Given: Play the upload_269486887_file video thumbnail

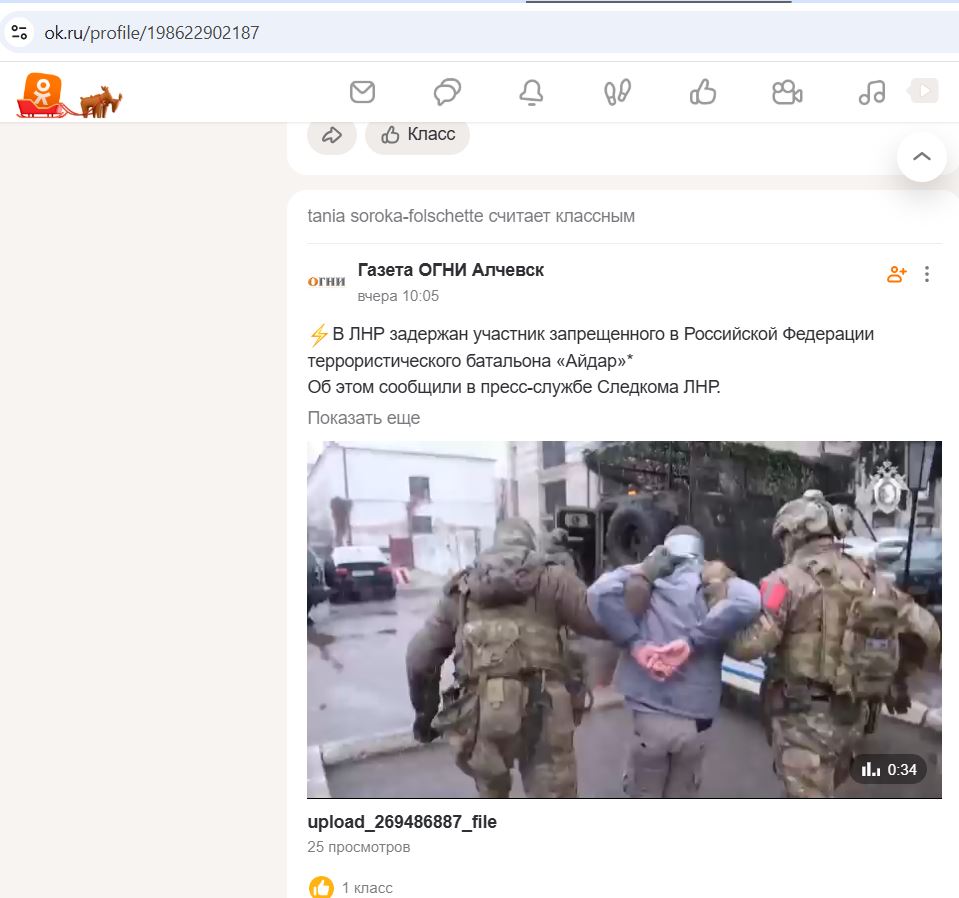Looking at the screenshot, I should [624, 619].
